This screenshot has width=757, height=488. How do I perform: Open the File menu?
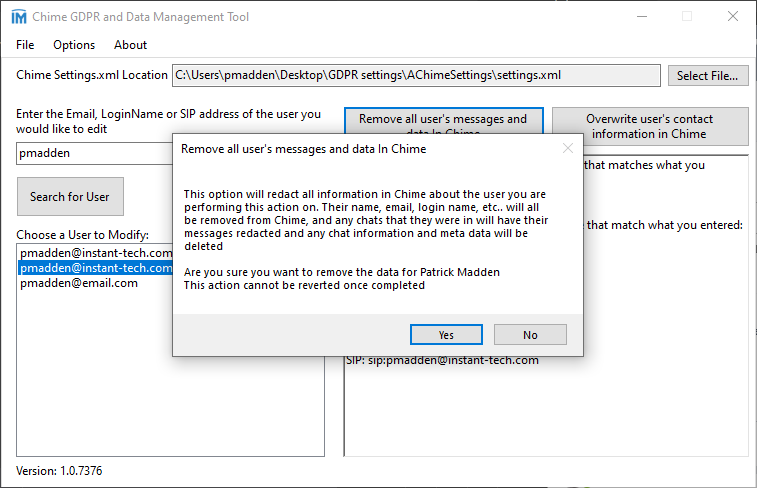coord(25,45)
